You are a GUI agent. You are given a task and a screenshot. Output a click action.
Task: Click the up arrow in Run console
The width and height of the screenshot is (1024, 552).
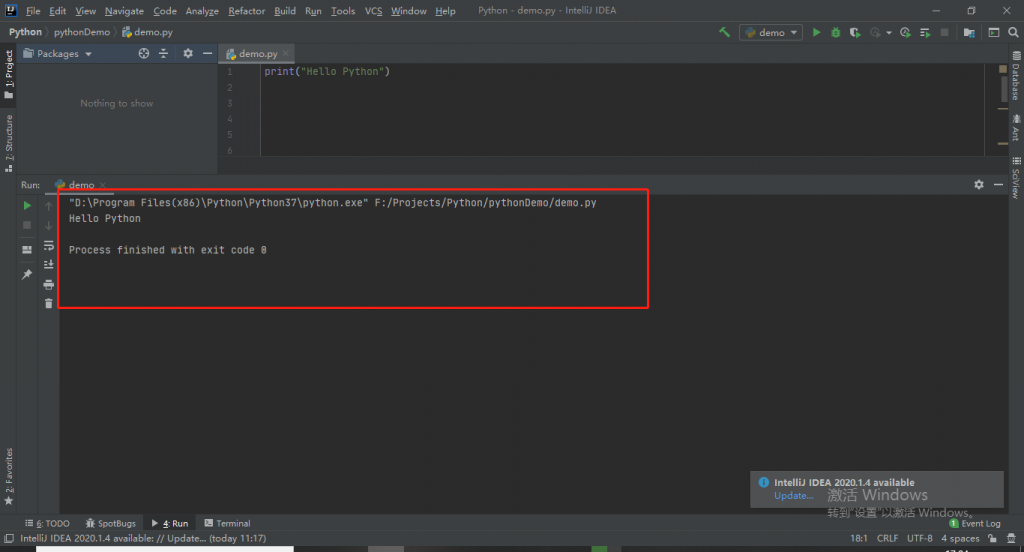tap(48, 205)
